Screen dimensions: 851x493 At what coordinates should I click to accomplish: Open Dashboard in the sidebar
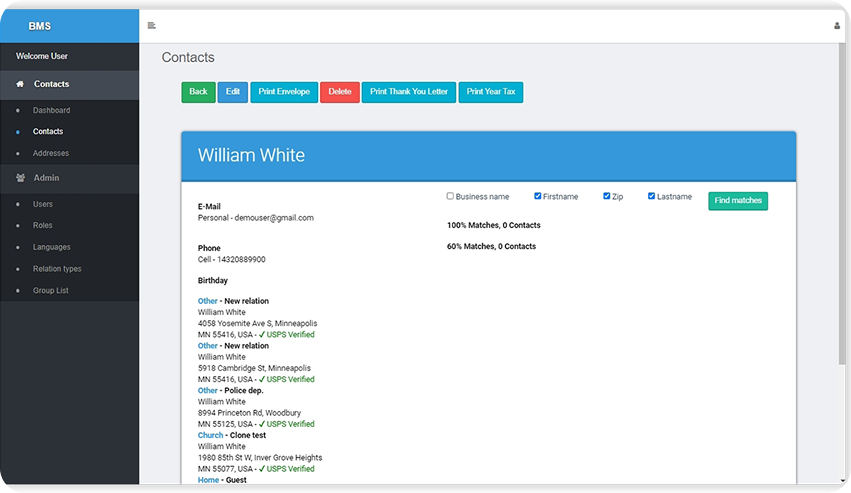tap(51, 110)
